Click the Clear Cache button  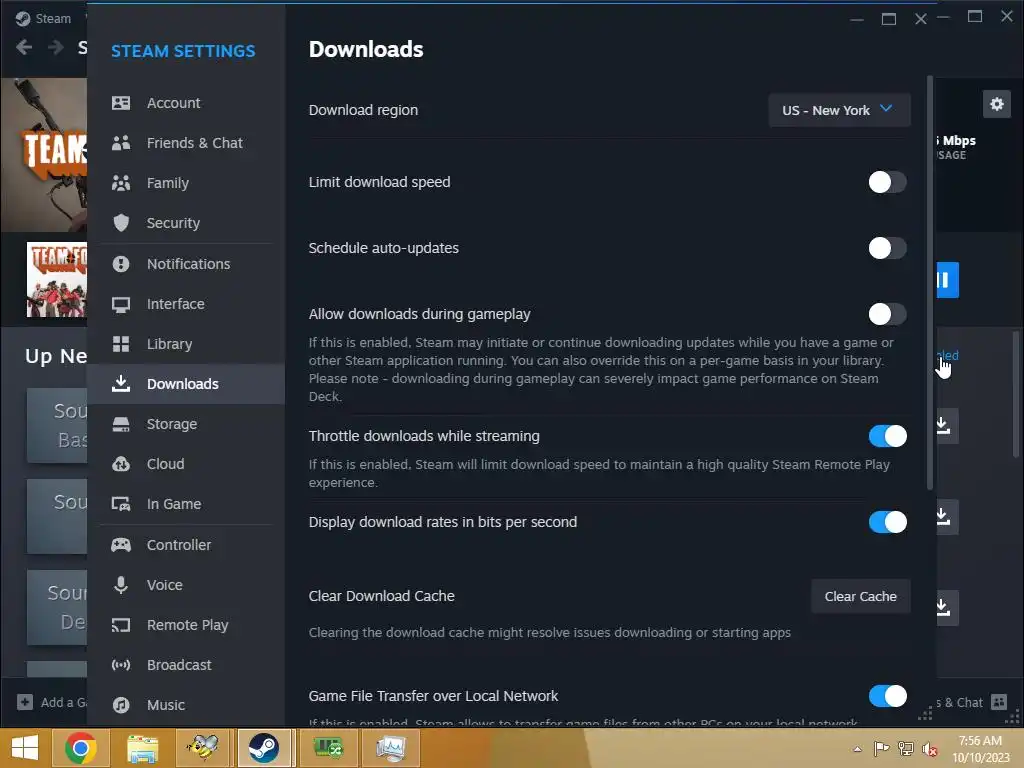pyautogui.click(x=860, y=596)
